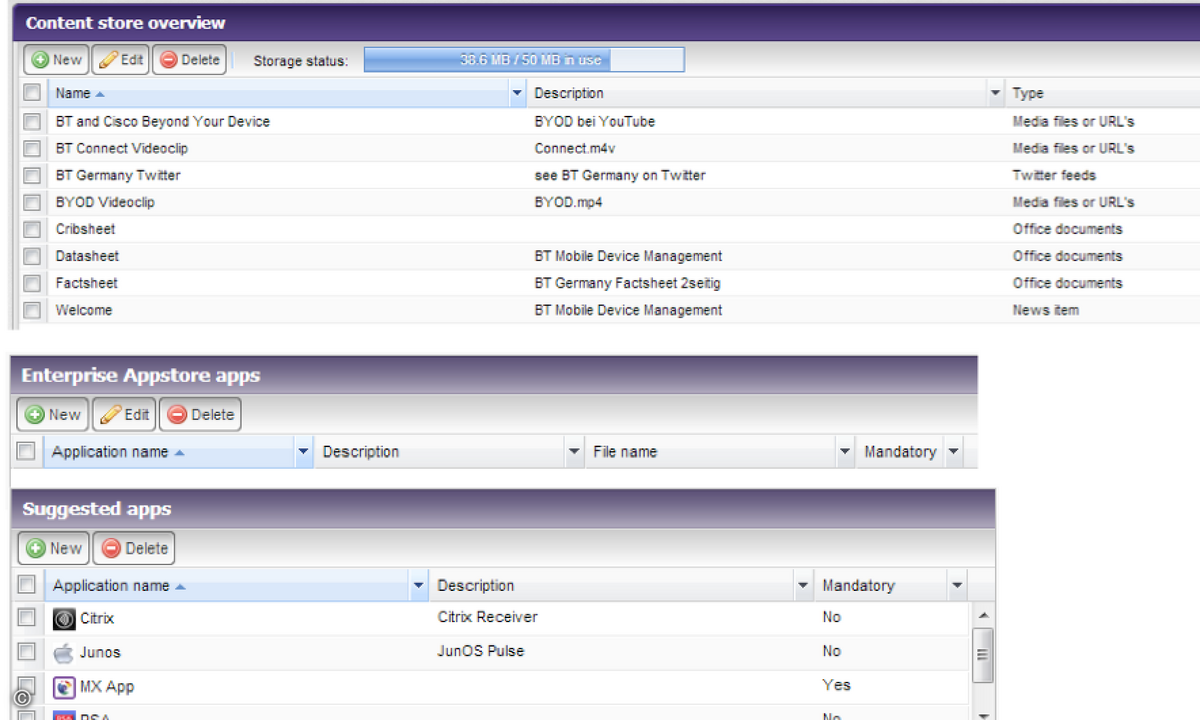Click the MX App icon

coord(64,687)
